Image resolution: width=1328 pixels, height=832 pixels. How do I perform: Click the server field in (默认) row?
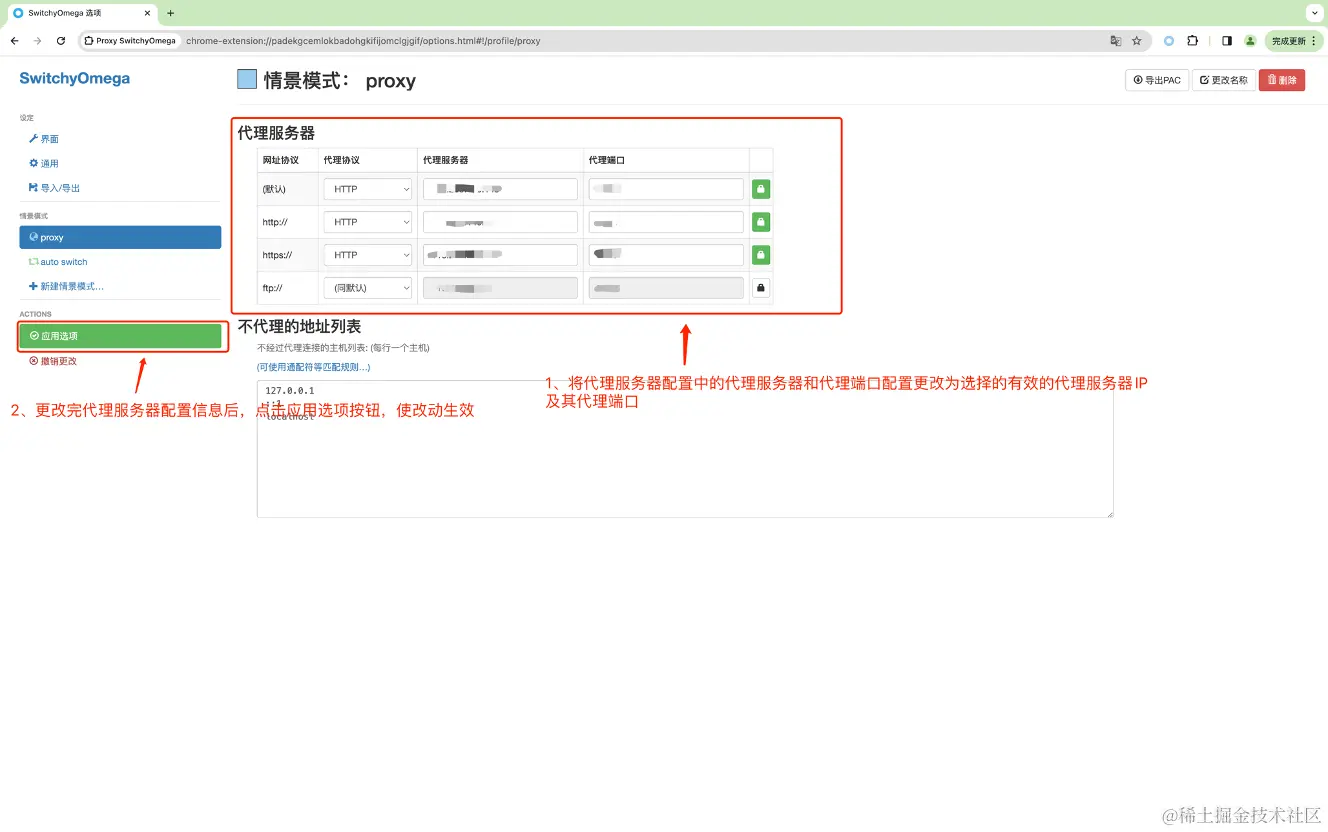500,189
